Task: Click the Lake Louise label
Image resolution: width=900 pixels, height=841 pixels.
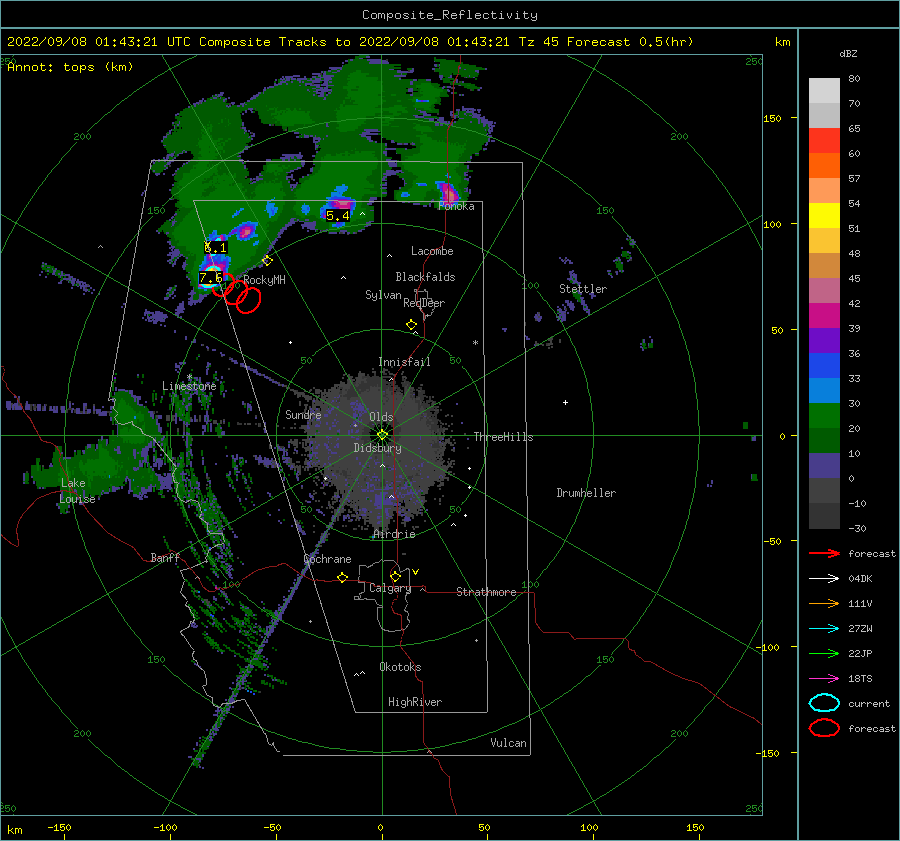Action: pos(77,491)
